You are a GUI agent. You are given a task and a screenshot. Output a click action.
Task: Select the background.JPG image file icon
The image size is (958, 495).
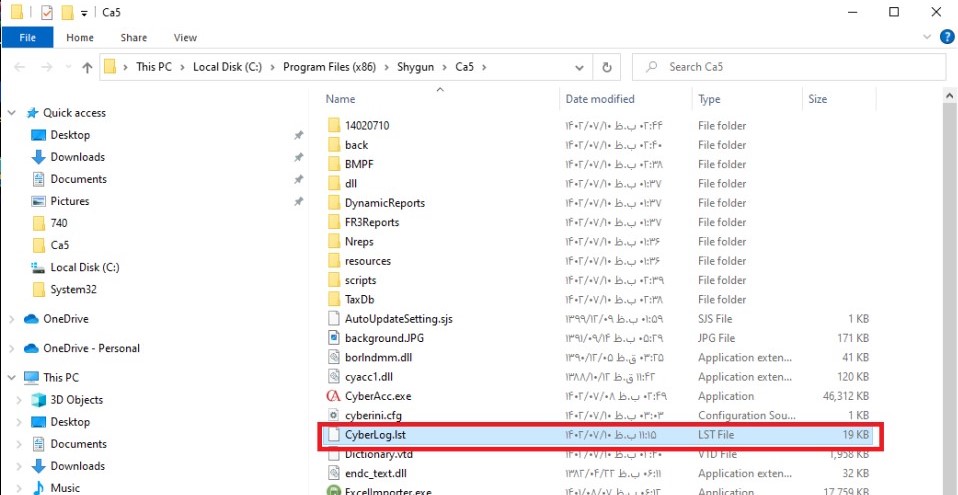click(335, 338)
